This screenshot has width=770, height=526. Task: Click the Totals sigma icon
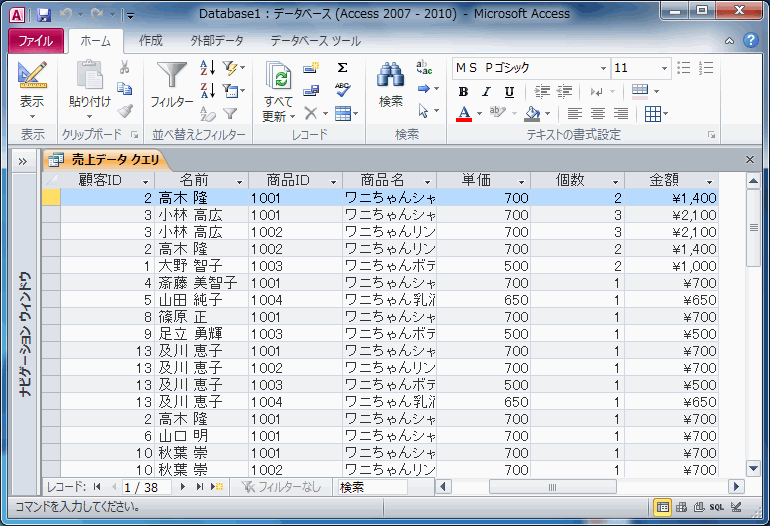point(342,68)
